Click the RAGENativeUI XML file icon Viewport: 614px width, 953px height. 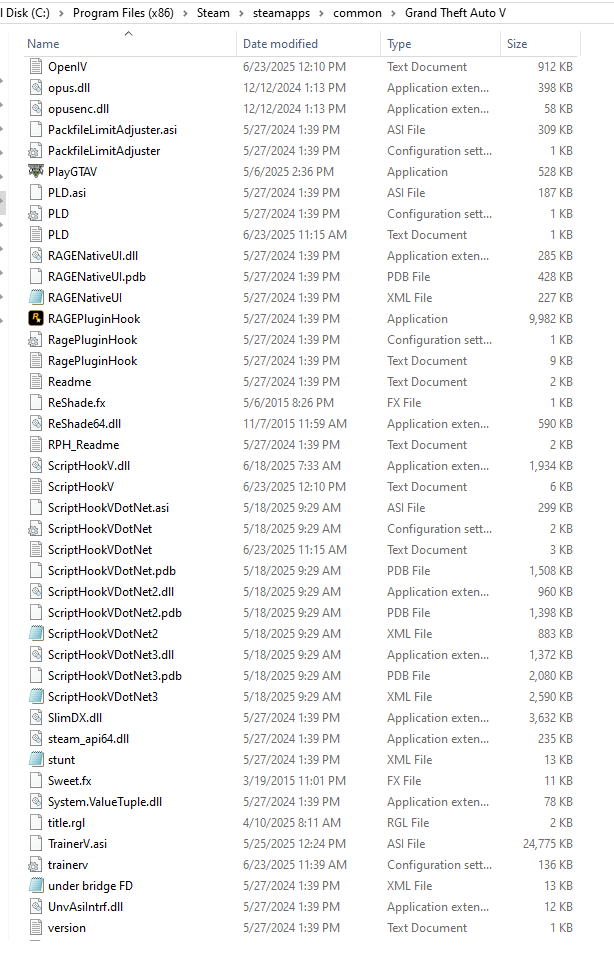[36, 298]
